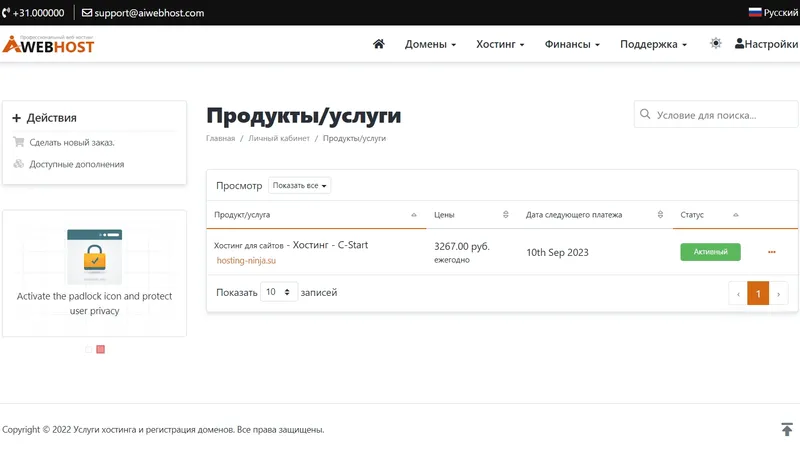Open the hosting-ninja.su domain link
Screen dimensions: 800x451
tap(246, 260)
